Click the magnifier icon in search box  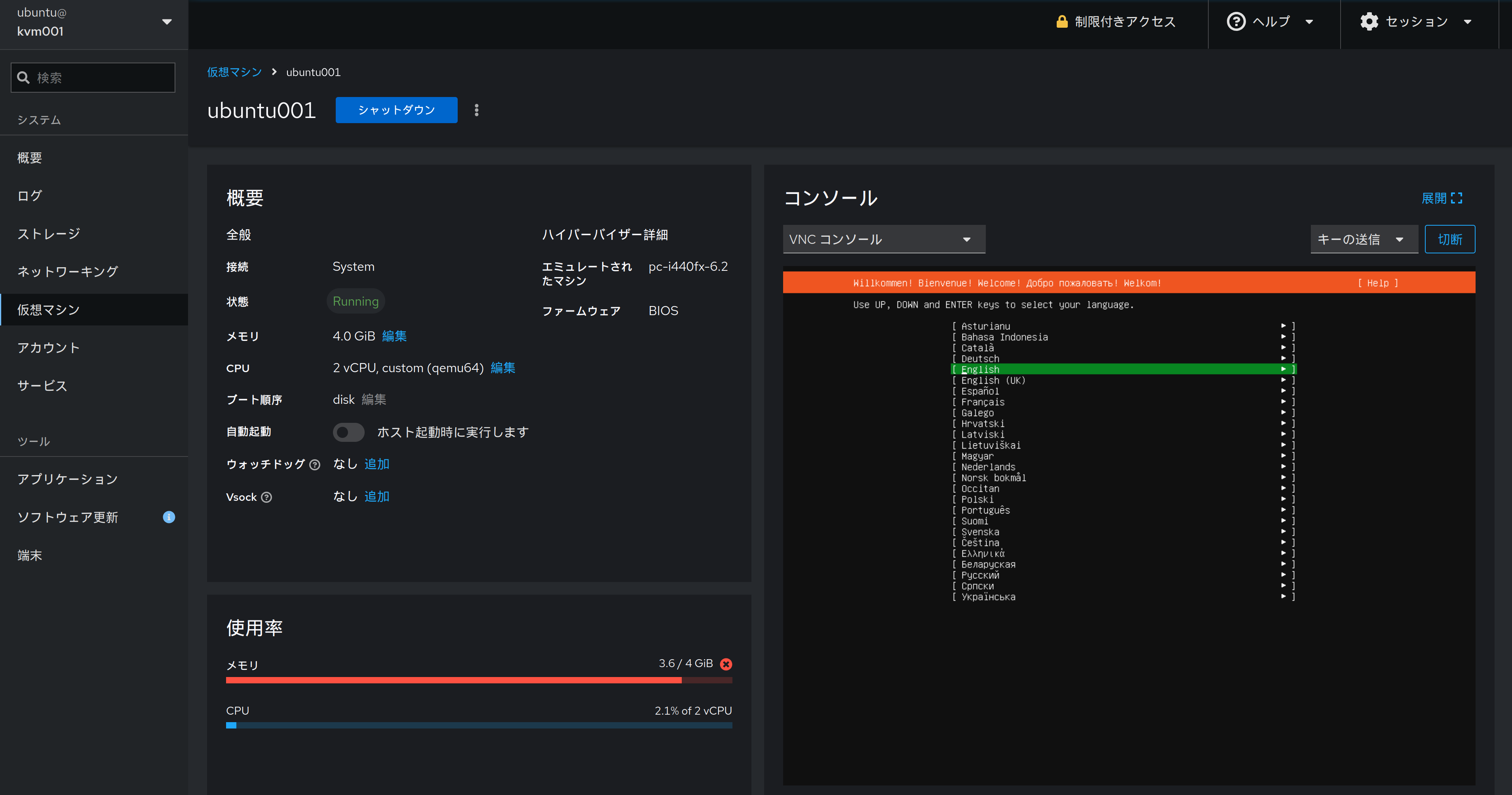click(x=23, y=78)
